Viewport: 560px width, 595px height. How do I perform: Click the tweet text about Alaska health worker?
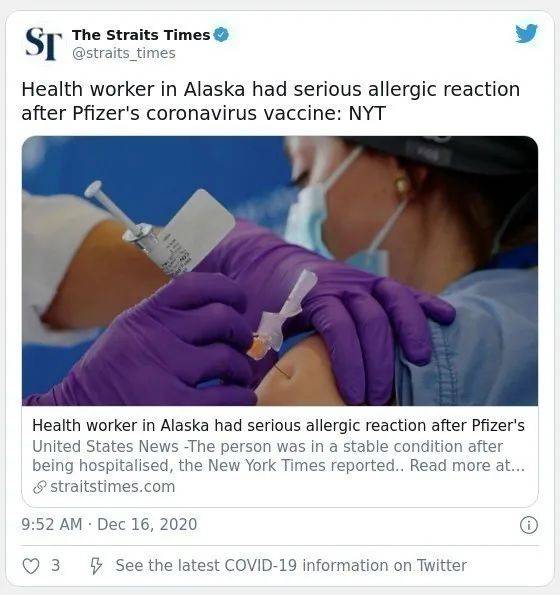(271, 101)
